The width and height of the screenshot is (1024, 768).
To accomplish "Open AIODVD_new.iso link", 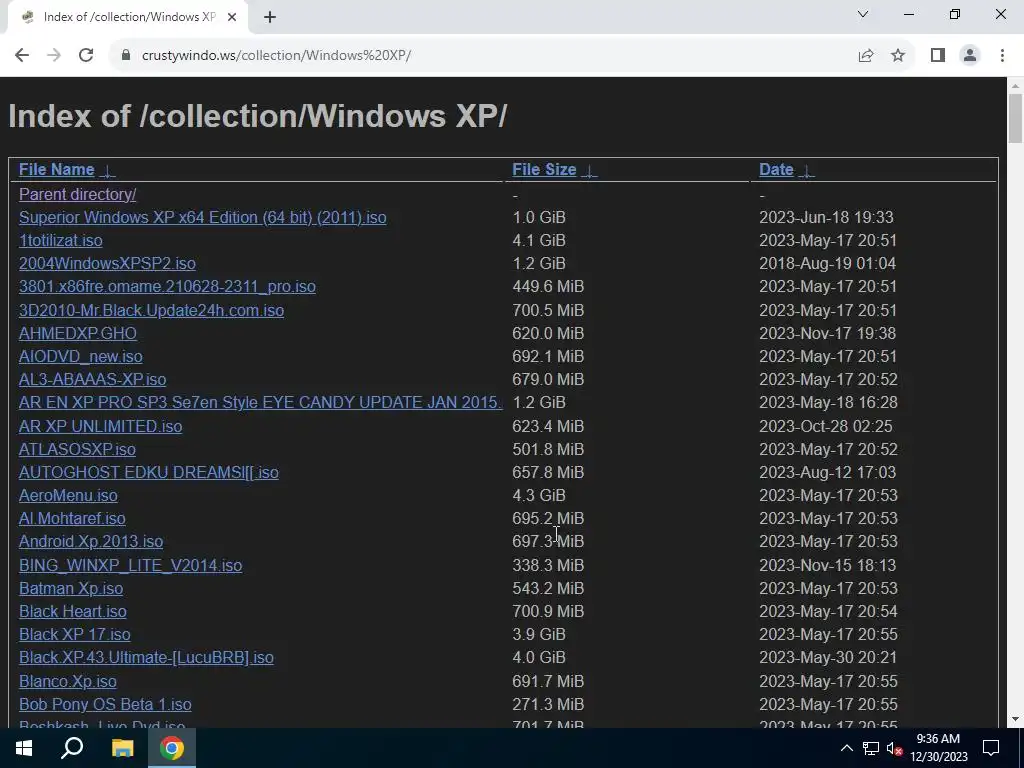I will coord(80,356).
